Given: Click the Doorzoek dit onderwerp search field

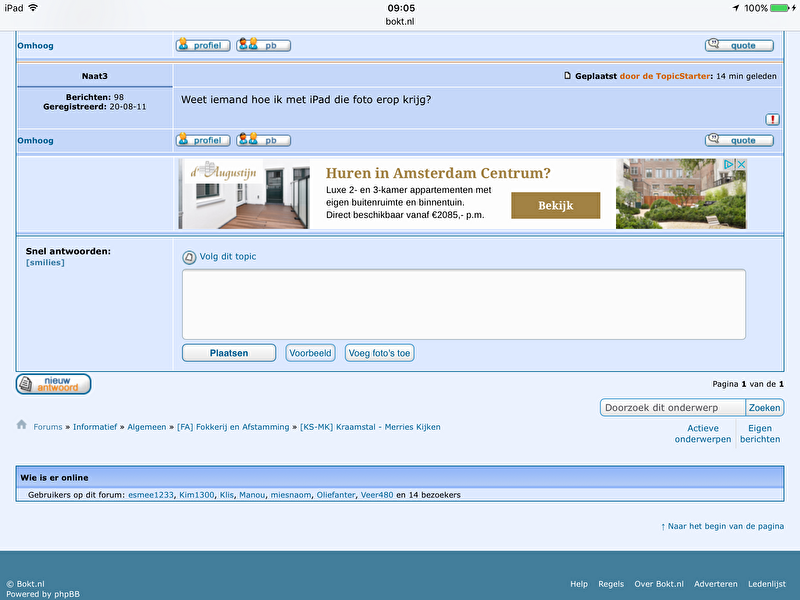Looking at the screenshot, I should click(x=673, y=408).
